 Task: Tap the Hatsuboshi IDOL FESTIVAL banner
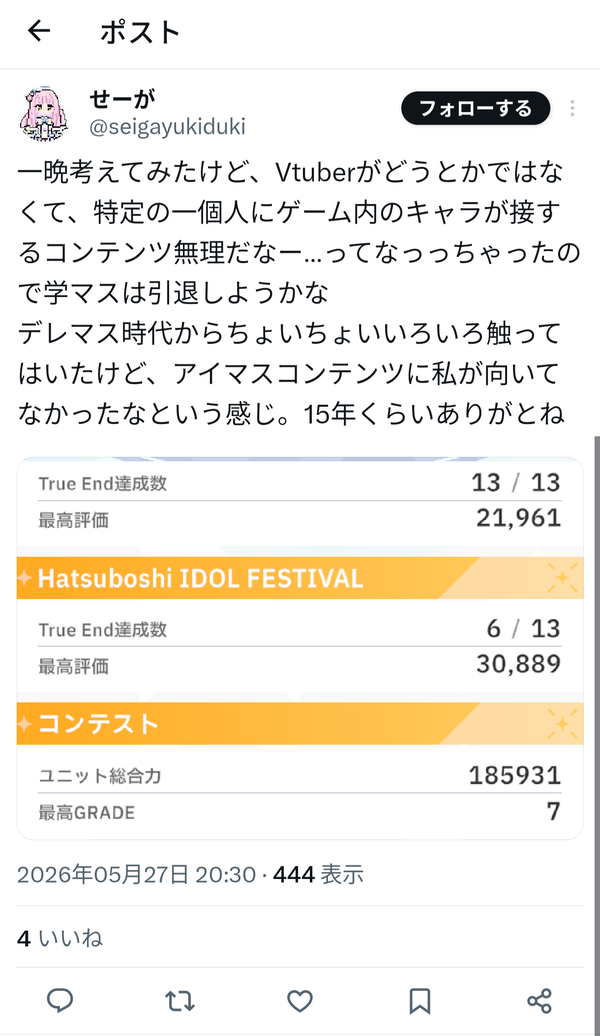point(300,578)
